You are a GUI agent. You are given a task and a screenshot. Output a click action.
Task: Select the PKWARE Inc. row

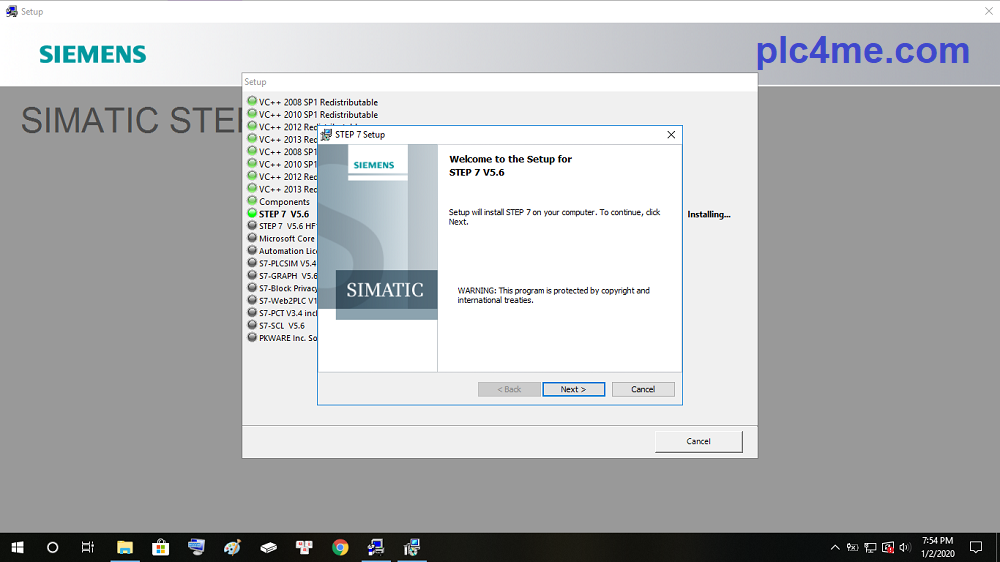pos(281,338)
